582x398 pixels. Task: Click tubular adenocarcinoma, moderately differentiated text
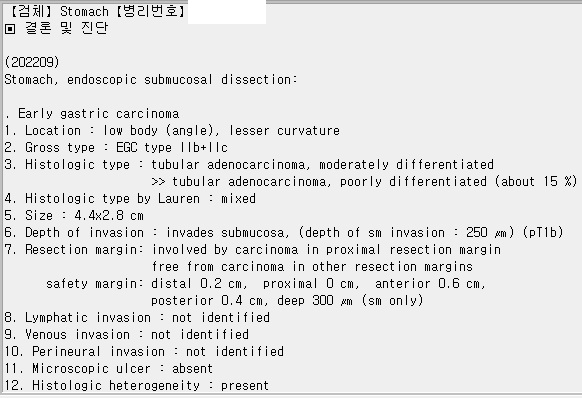click(x=322, y=164)
